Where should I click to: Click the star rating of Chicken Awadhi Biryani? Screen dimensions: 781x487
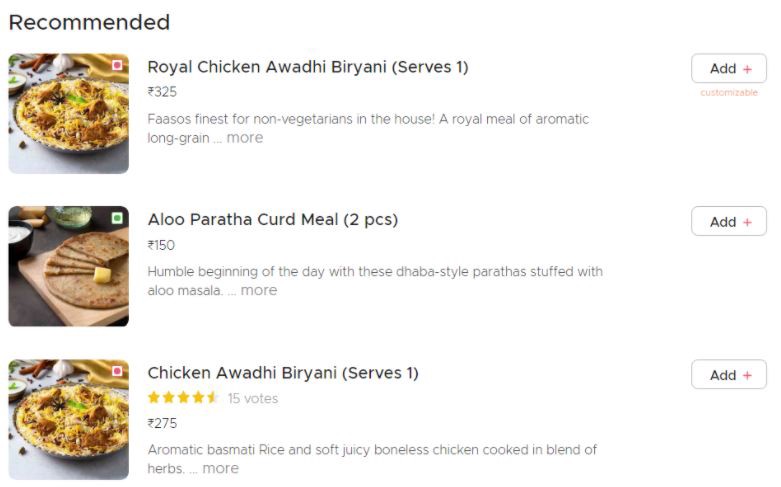tap(183, 398)
